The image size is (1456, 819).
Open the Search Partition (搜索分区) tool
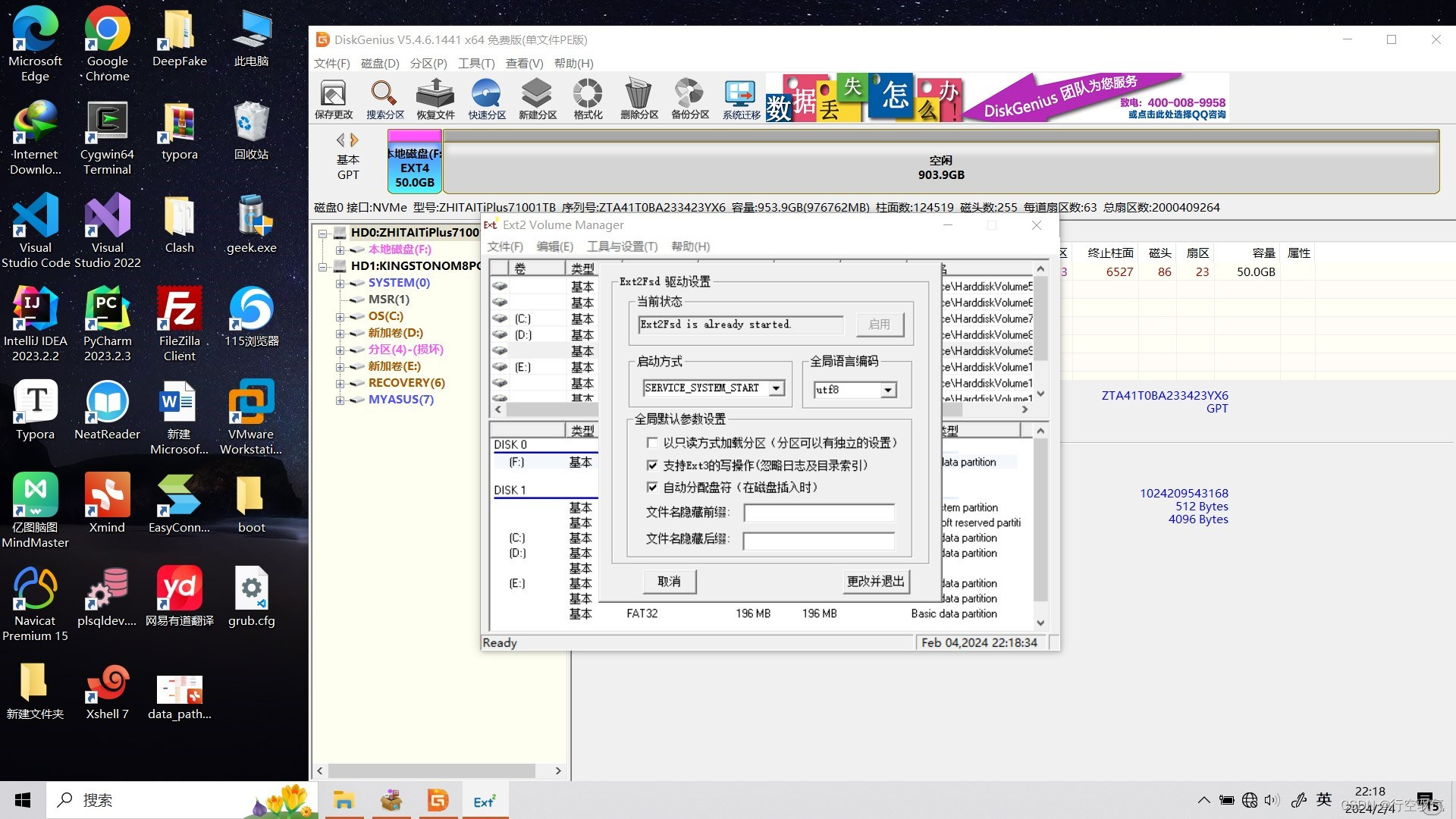click(384, 99)
